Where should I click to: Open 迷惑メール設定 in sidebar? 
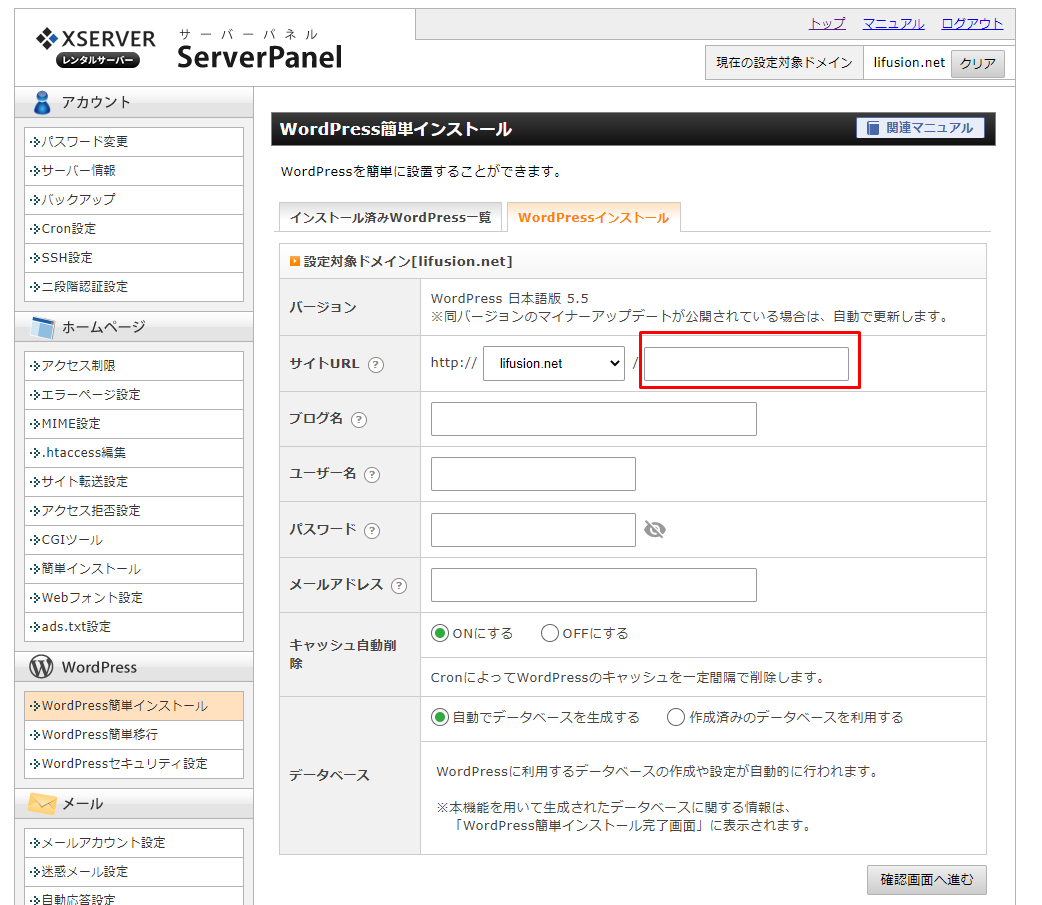click(x=134, y=872)
